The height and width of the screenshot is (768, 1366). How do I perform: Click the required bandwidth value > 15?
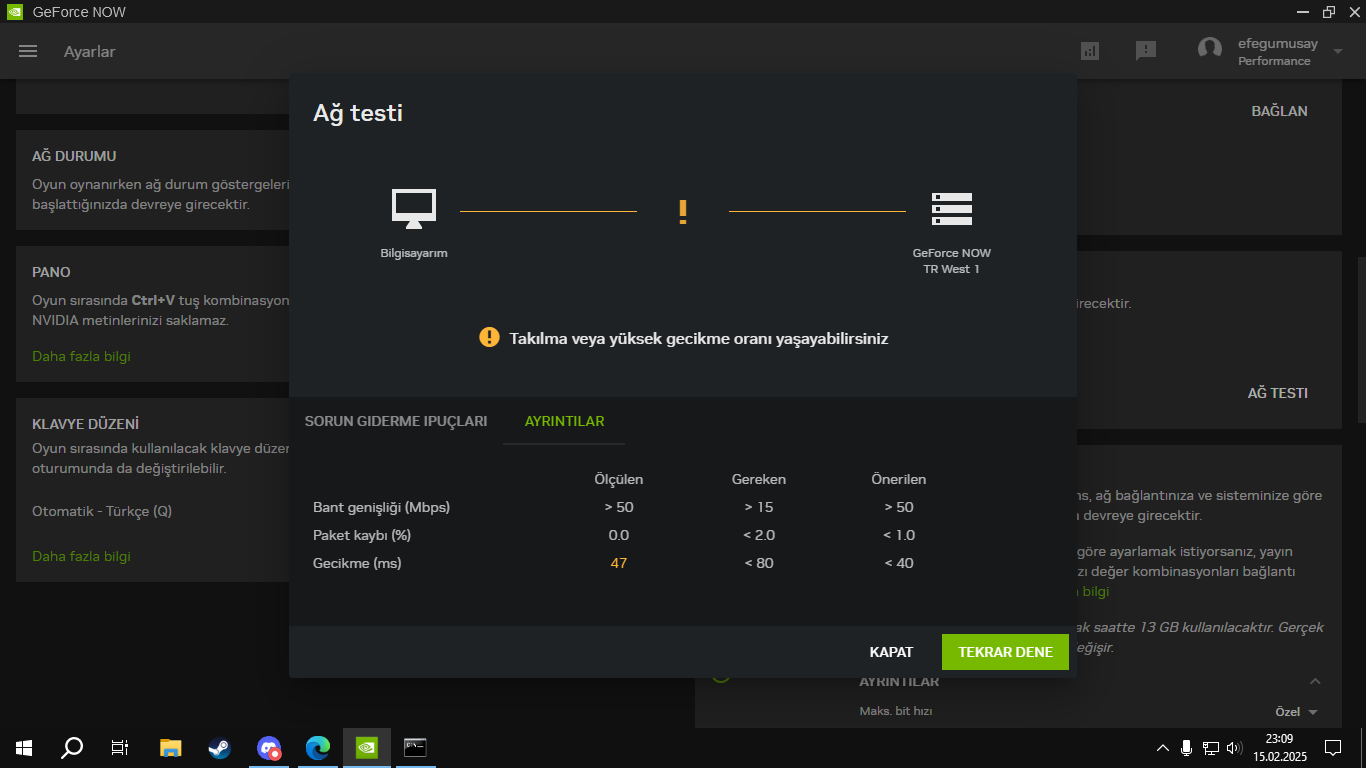[x=759, y=507]
